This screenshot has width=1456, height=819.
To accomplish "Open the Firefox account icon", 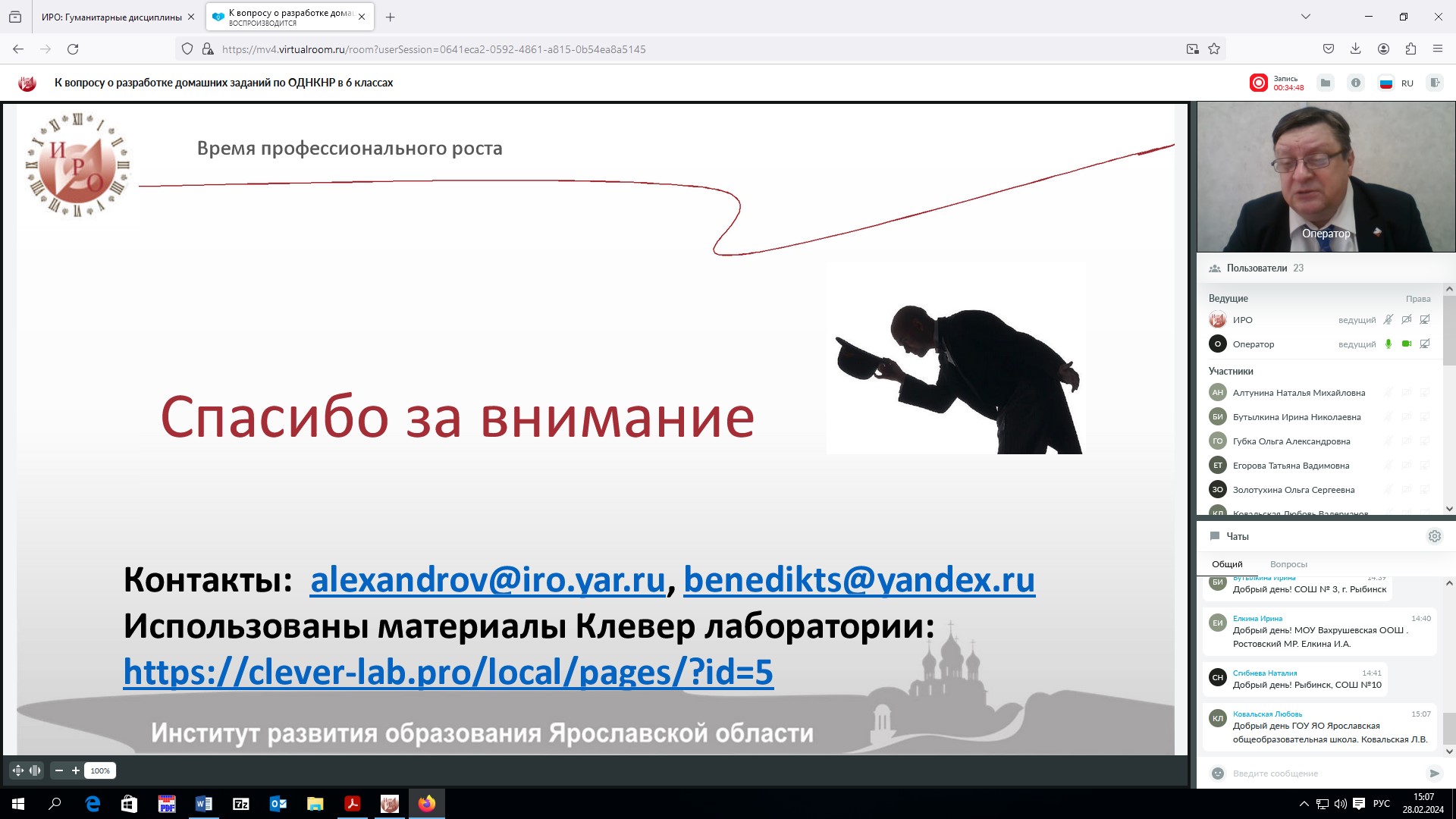I will coord(1383,49).
